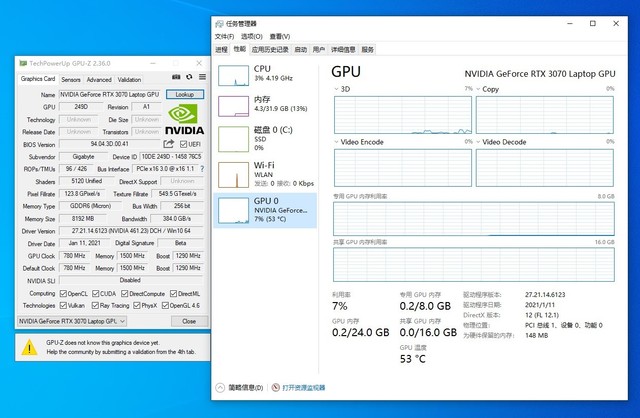
Task: Open the GPU-Z Validation tab
Action: point(129,80)
